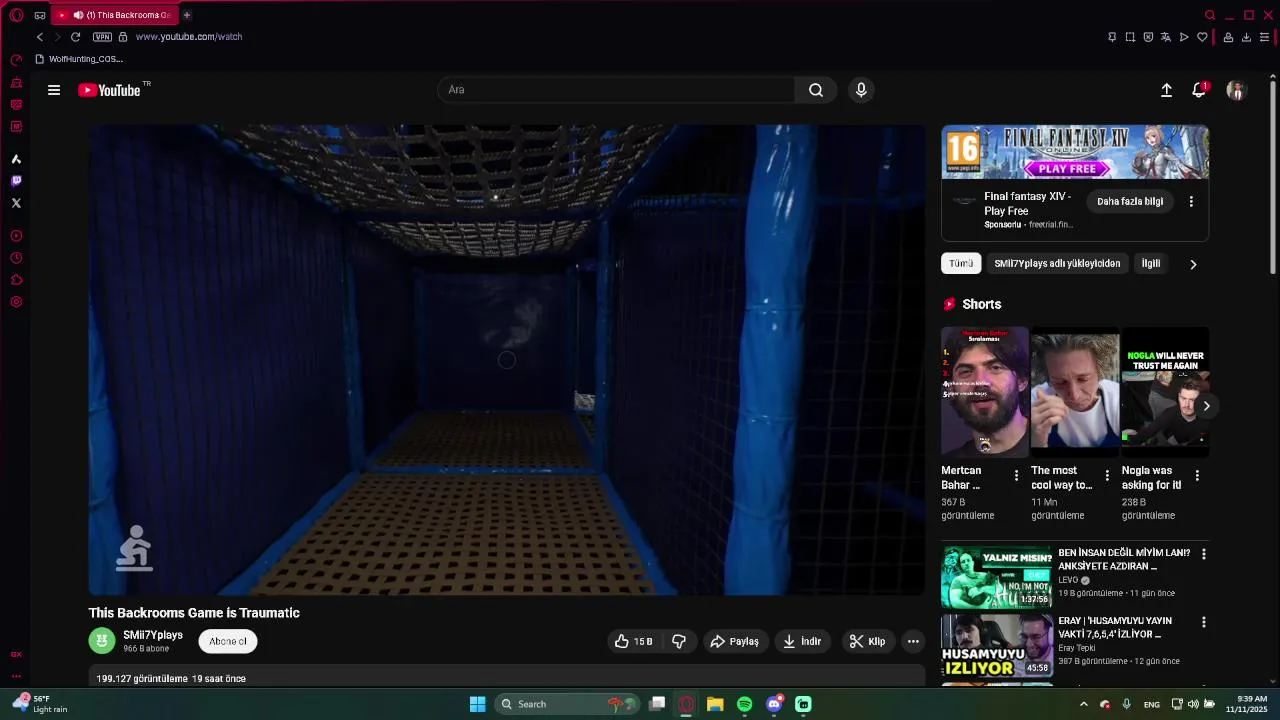Subscribe with the 'Abone ol' button
Image resolution: width=1280 pixels, height=720 pixels.
pos(228,641)
